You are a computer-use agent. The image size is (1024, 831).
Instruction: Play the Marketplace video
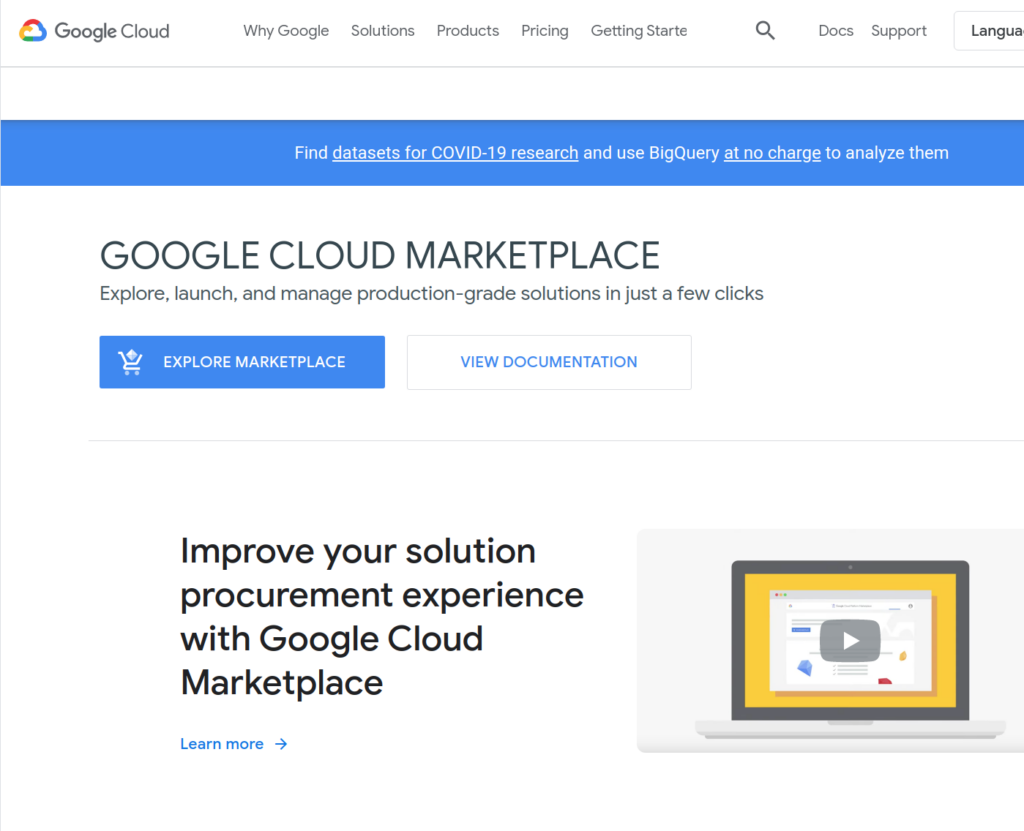850,640
